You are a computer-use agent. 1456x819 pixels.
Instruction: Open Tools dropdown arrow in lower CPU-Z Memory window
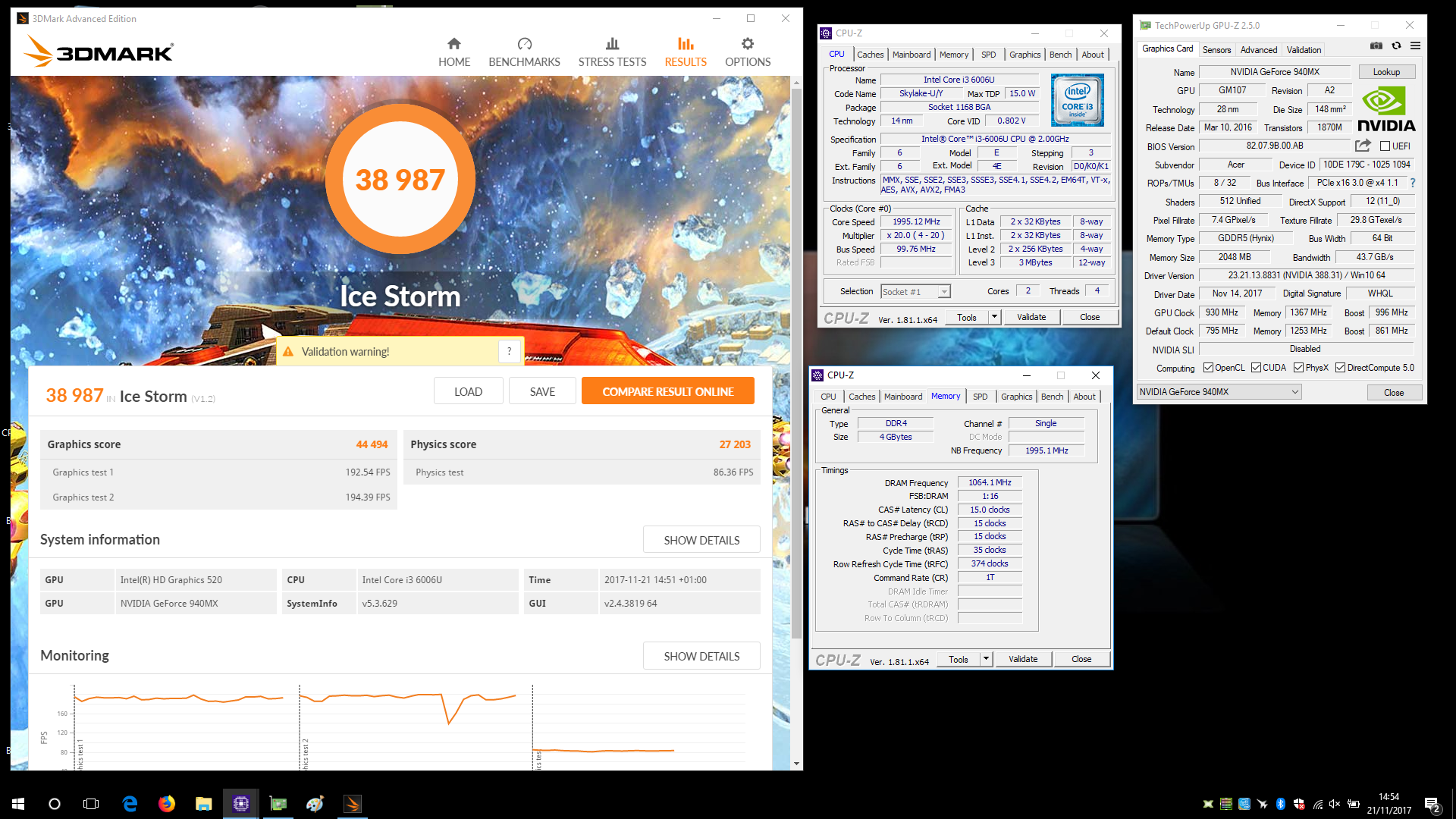click(986, 659)
